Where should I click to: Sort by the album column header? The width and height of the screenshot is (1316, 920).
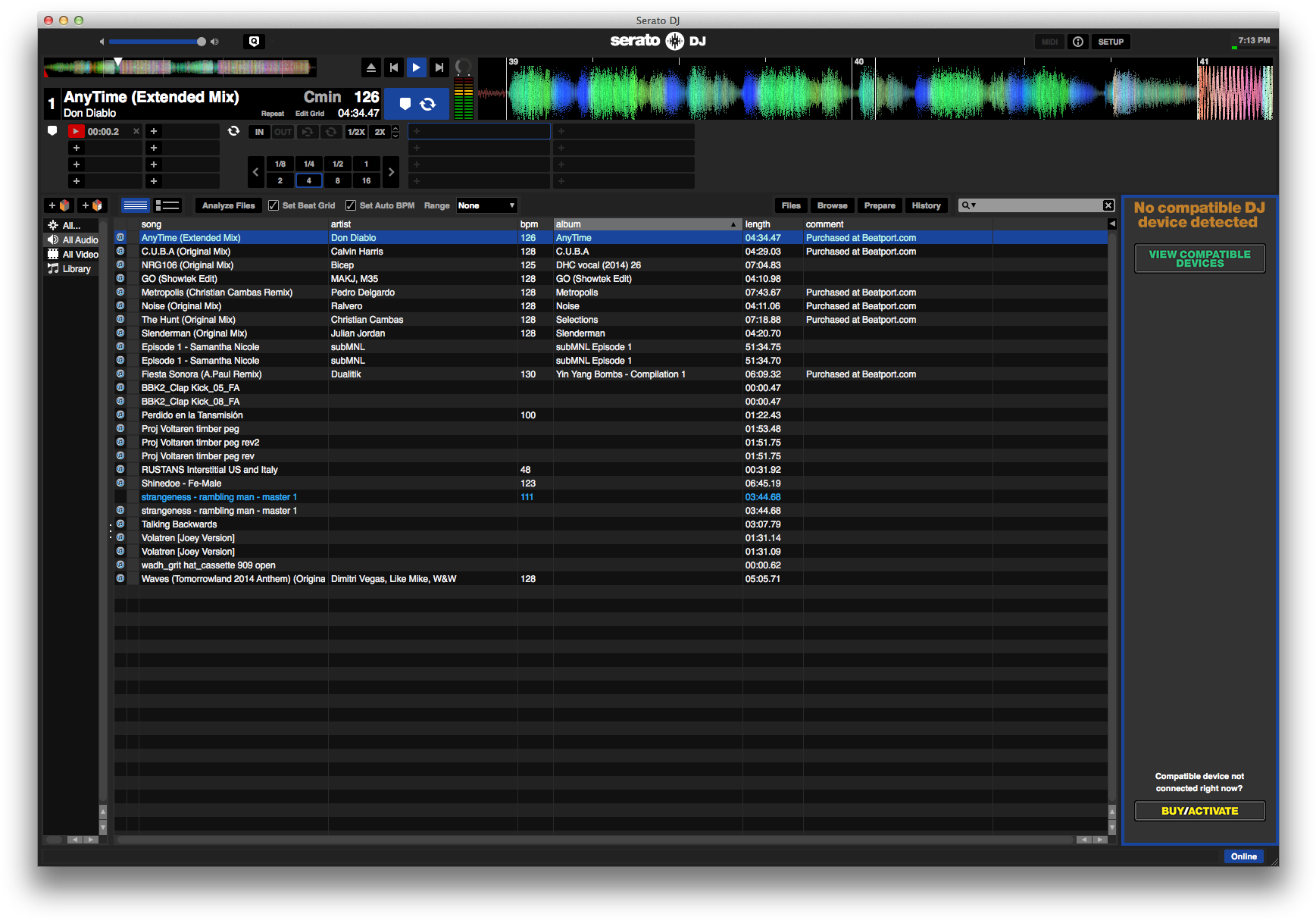[x=647, y=224]
